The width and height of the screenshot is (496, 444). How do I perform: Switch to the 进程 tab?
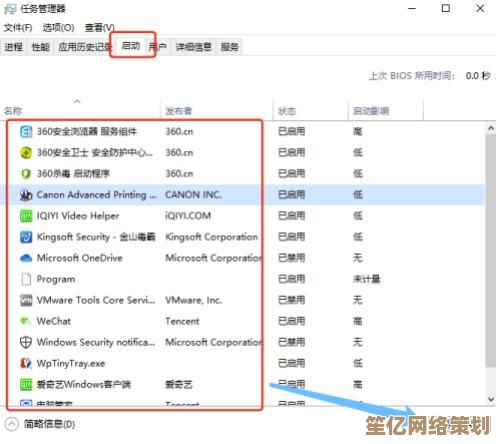(x=14, y=47)
